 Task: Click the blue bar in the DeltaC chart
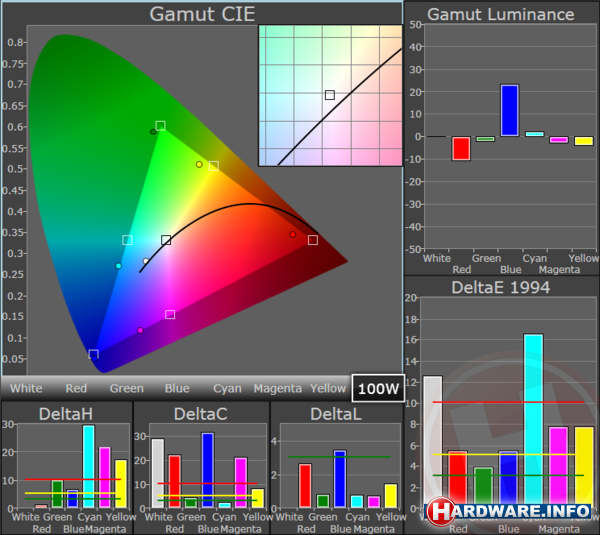pyautogui.click(x=208, y=470)
